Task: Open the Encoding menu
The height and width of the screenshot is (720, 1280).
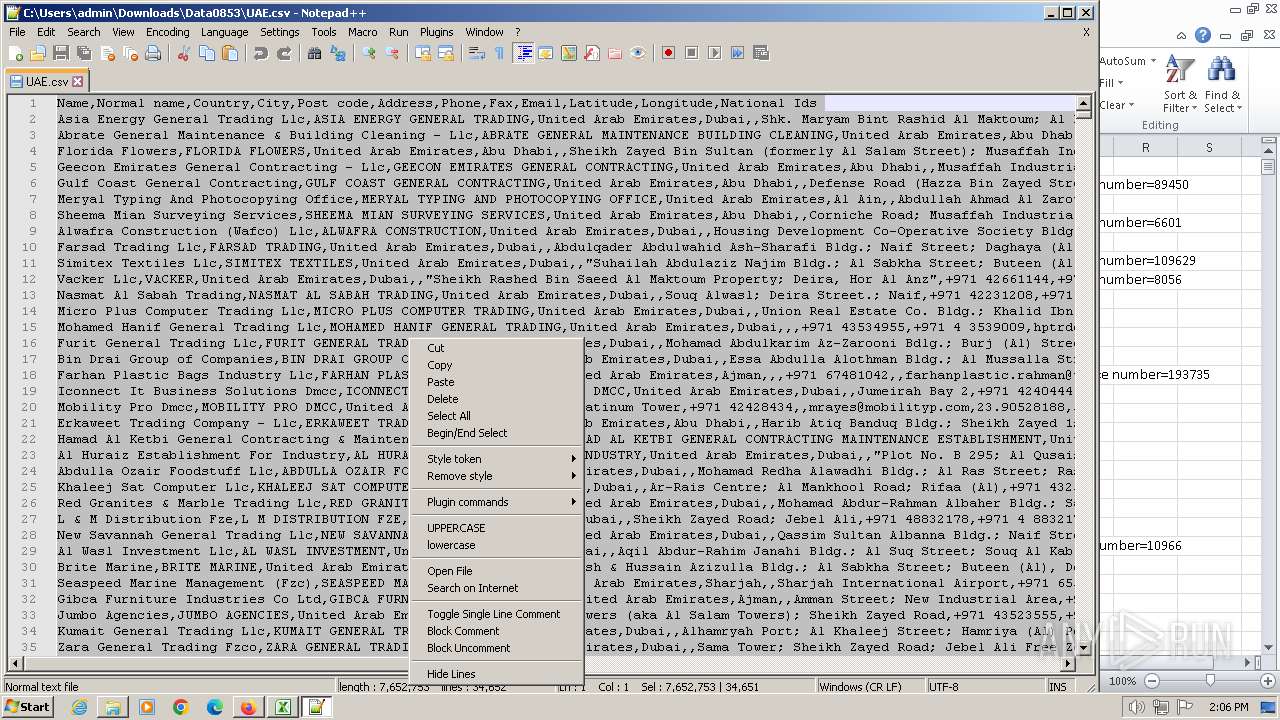Action: [x=167, y=32]
